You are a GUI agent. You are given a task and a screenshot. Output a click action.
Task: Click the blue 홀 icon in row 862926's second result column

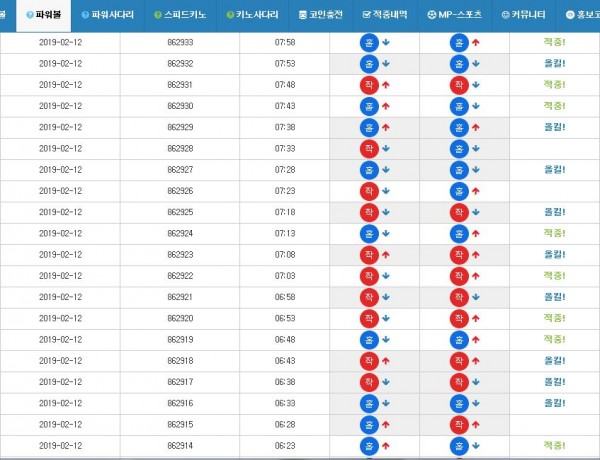pyautogui.click(x=458, y=191)
